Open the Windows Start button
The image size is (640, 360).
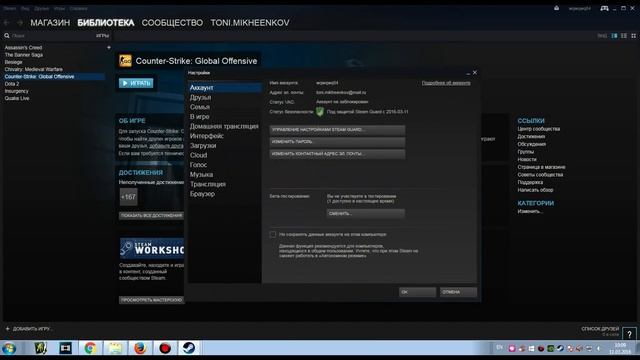[x=9, y=349]
